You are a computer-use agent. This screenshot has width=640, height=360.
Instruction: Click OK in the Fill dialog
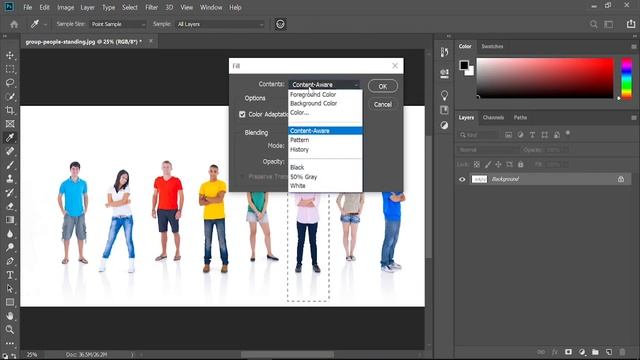(382, 86)
